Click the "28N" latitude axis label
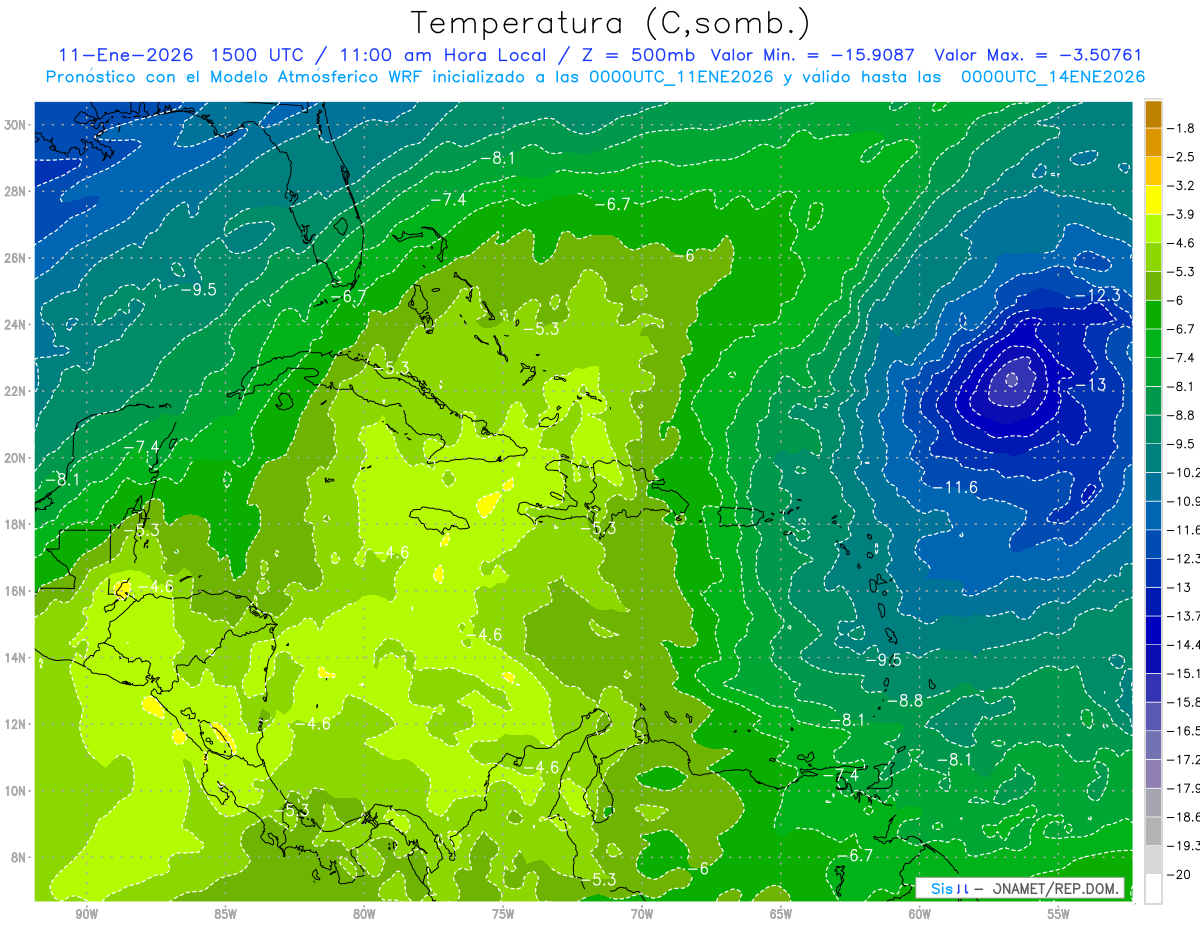 tap(17, 191)
